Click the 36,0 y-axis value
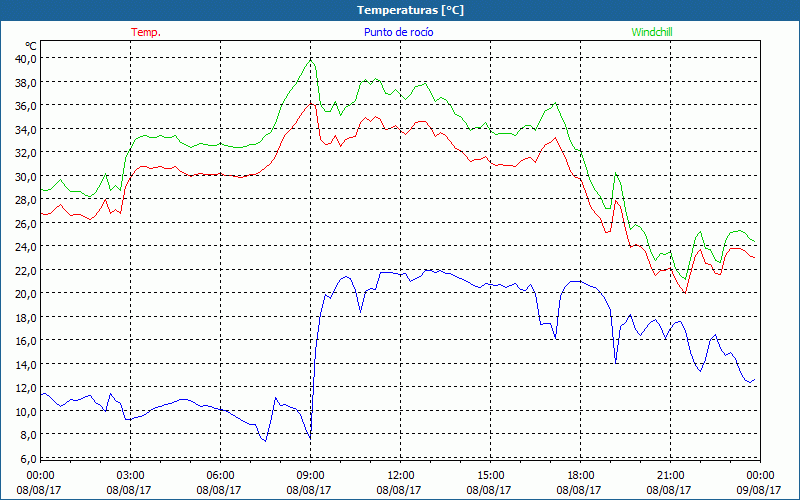 tap(26, 106)
